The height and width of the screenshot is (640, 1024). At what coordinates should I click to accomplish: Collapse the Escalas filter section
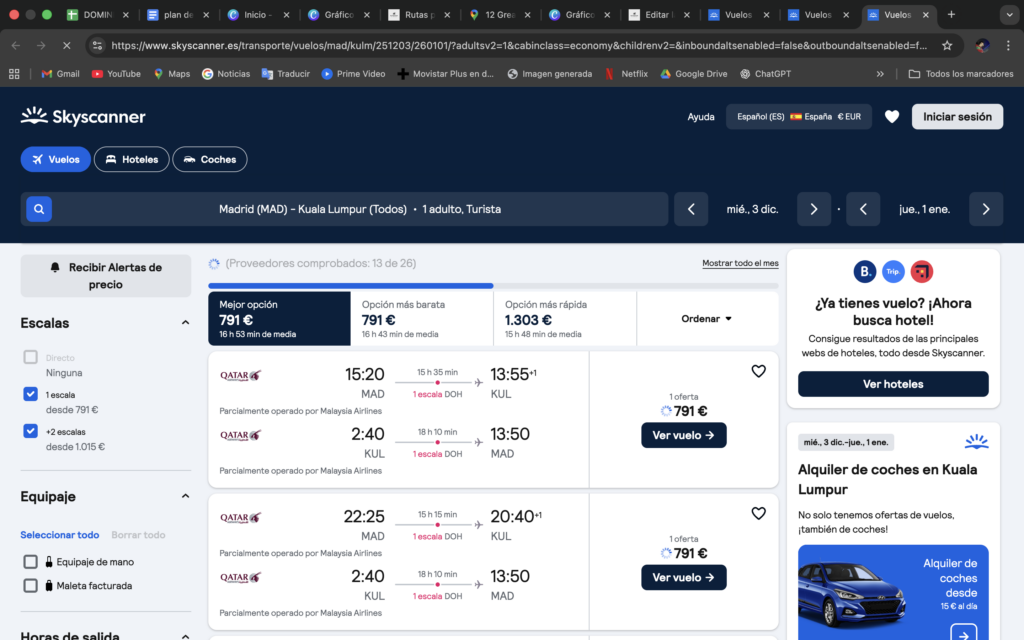coord(185,323)
